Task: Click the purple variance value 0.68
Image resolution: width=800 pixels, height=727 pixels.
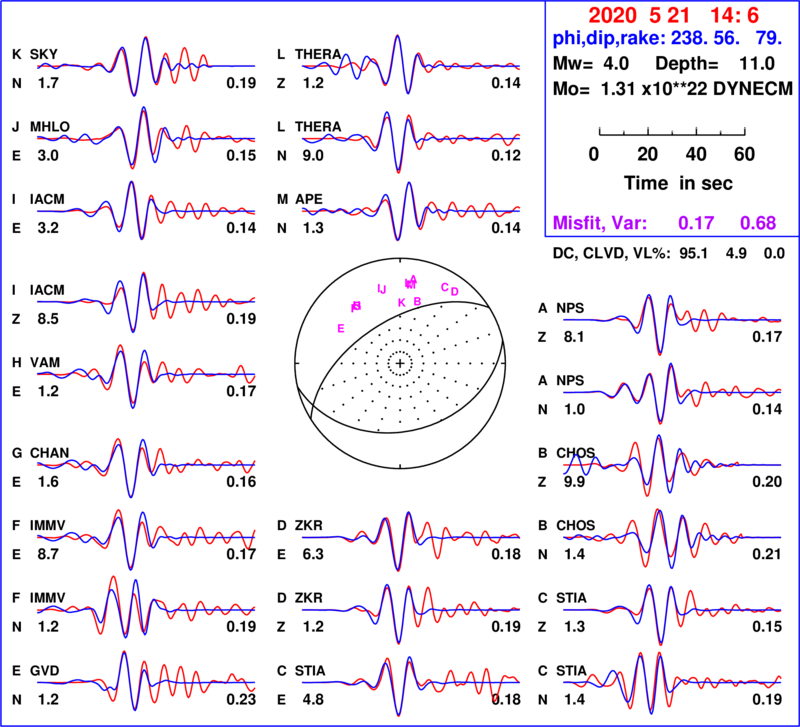Action: point(758,223)
